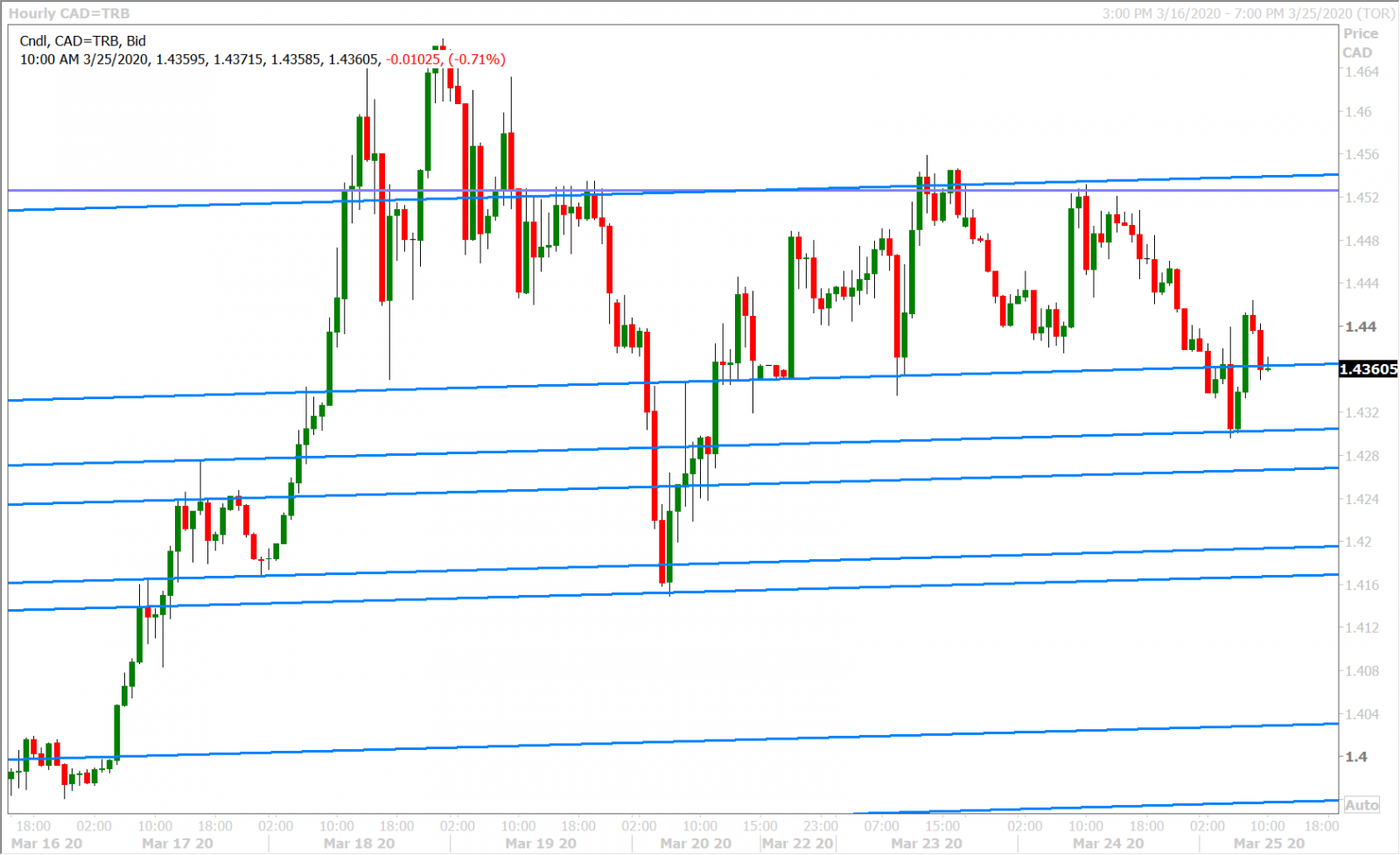
Task: Click the Price CAD axis label
Action: point(1360,43)
